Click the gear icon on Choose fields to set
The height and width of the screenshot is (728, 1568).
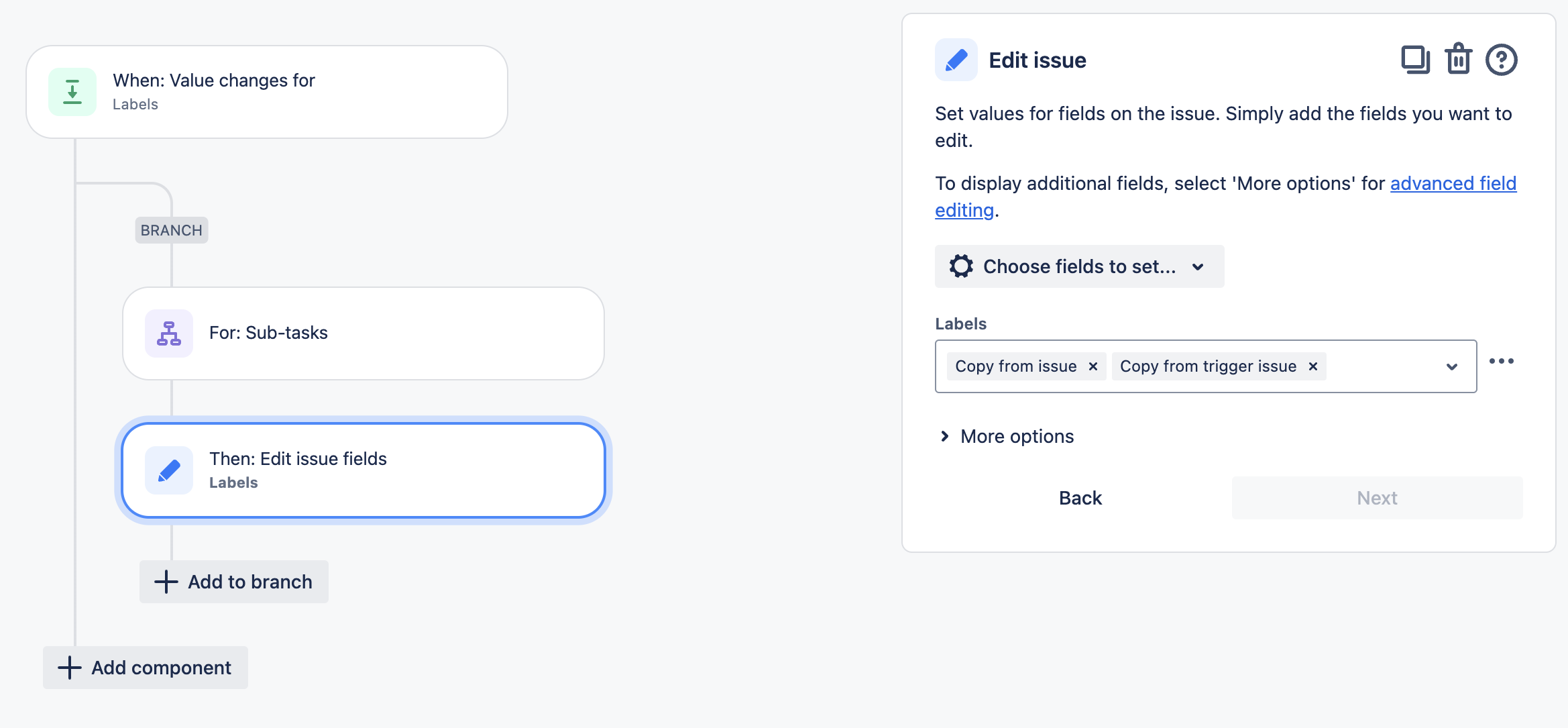(x=962, y=266)
